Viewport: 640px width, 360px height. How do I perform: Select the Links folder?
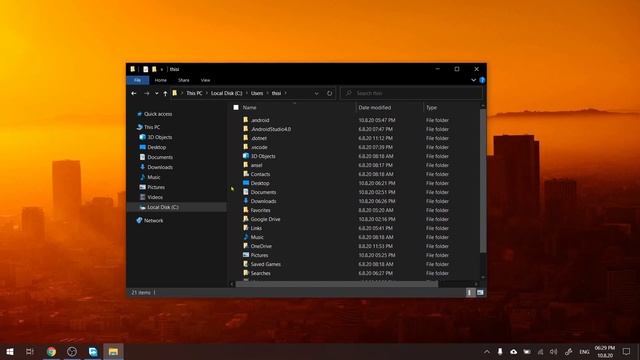[256, 228]
